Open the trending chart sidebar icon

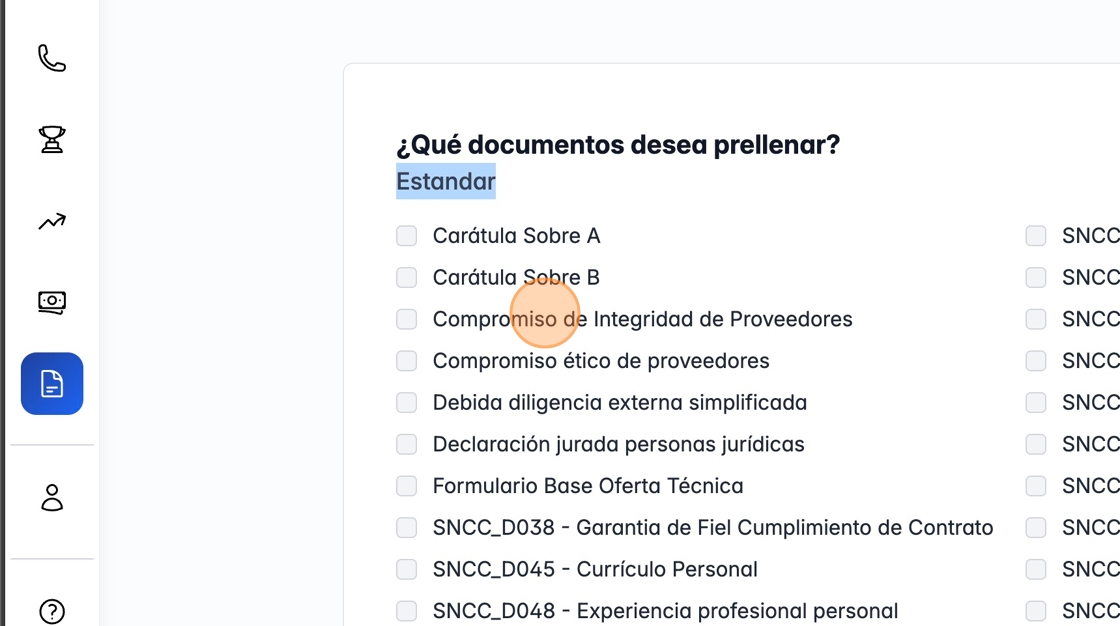tap(52, 221)
